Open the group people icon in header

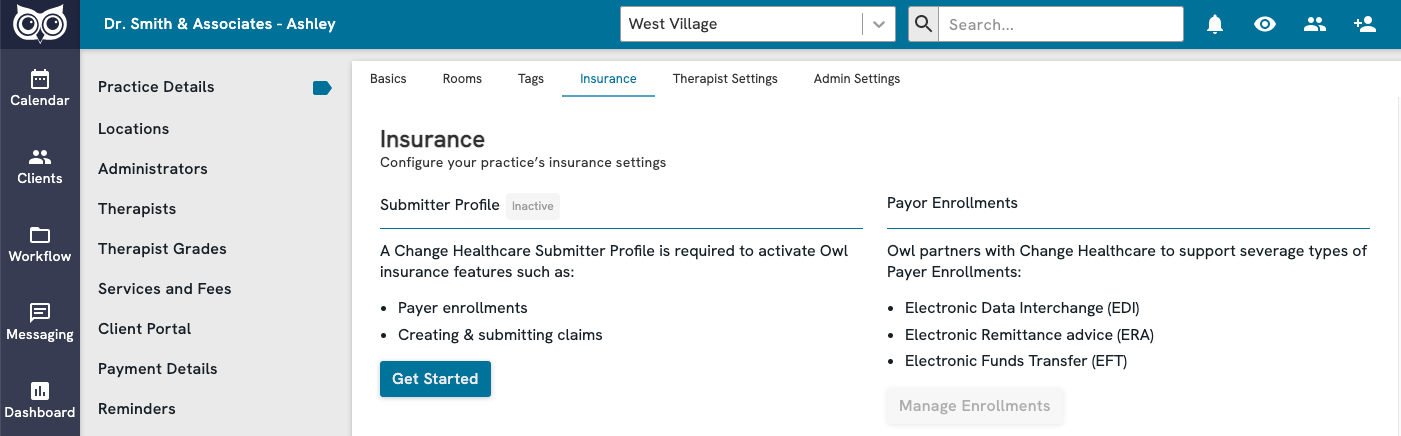point(1315,24)
